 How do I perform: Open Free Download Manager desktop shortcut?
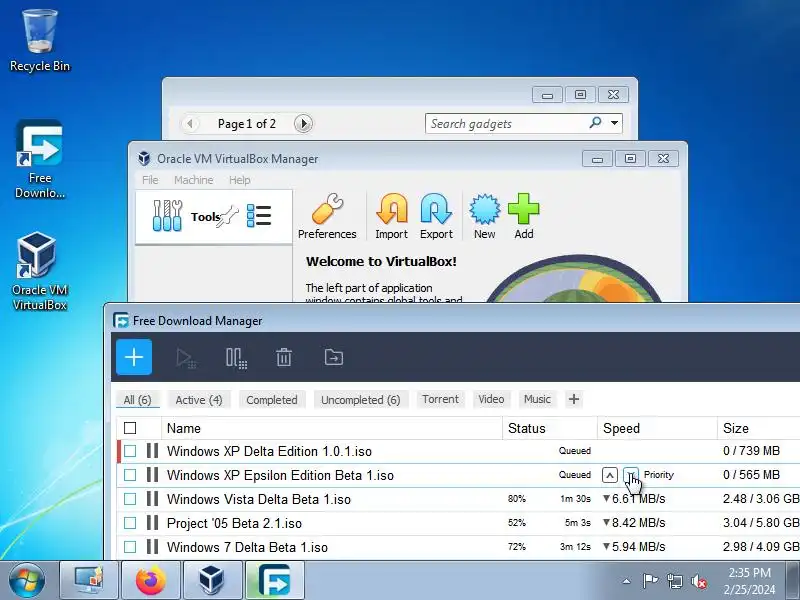click(x=40, y=159)
